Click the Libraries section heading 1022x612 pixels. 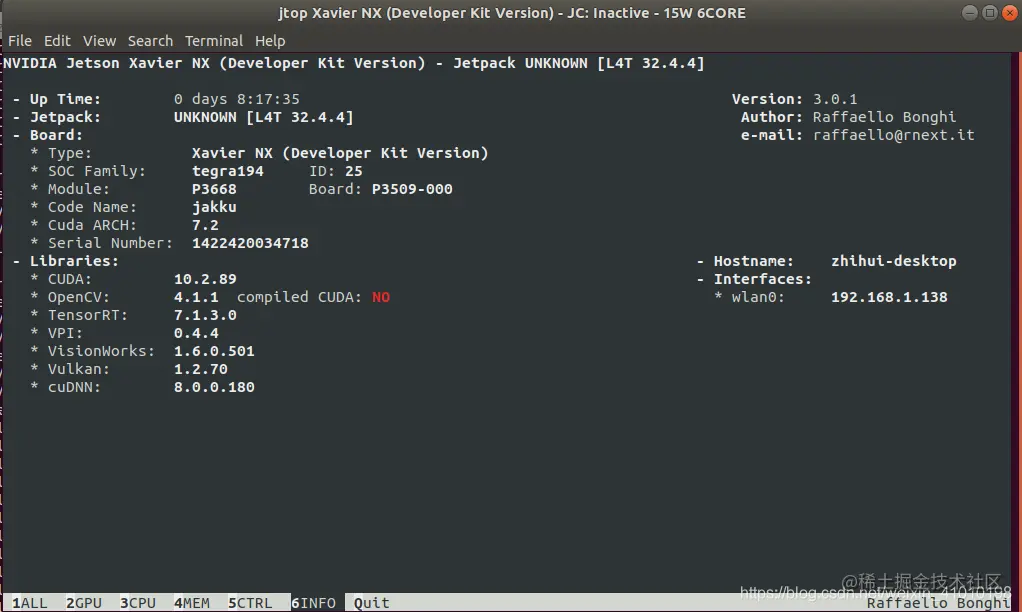pos(74,261)
